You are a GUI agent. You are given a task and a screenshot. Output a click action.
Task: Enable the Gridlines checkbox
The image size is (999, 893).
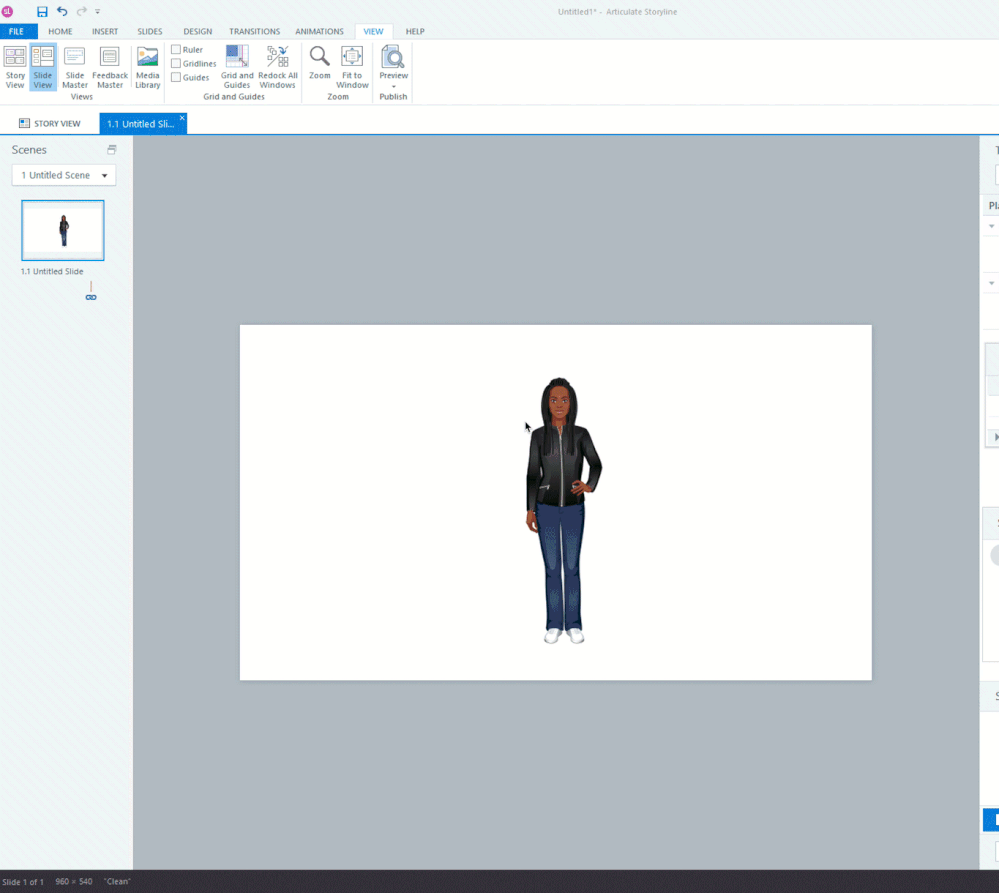click(x=176, y=64)
